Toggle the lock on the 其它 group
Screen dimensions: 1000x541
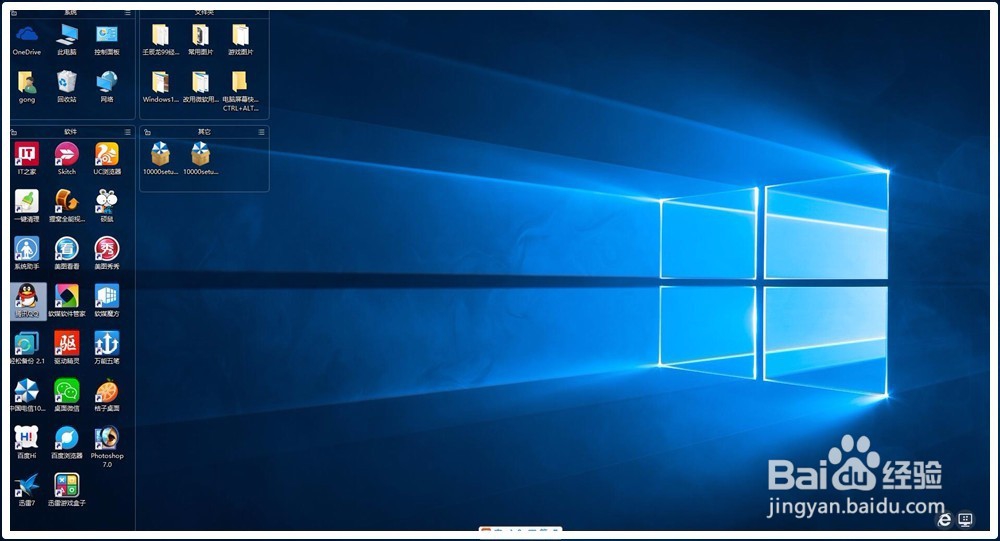tap(147, 132)
